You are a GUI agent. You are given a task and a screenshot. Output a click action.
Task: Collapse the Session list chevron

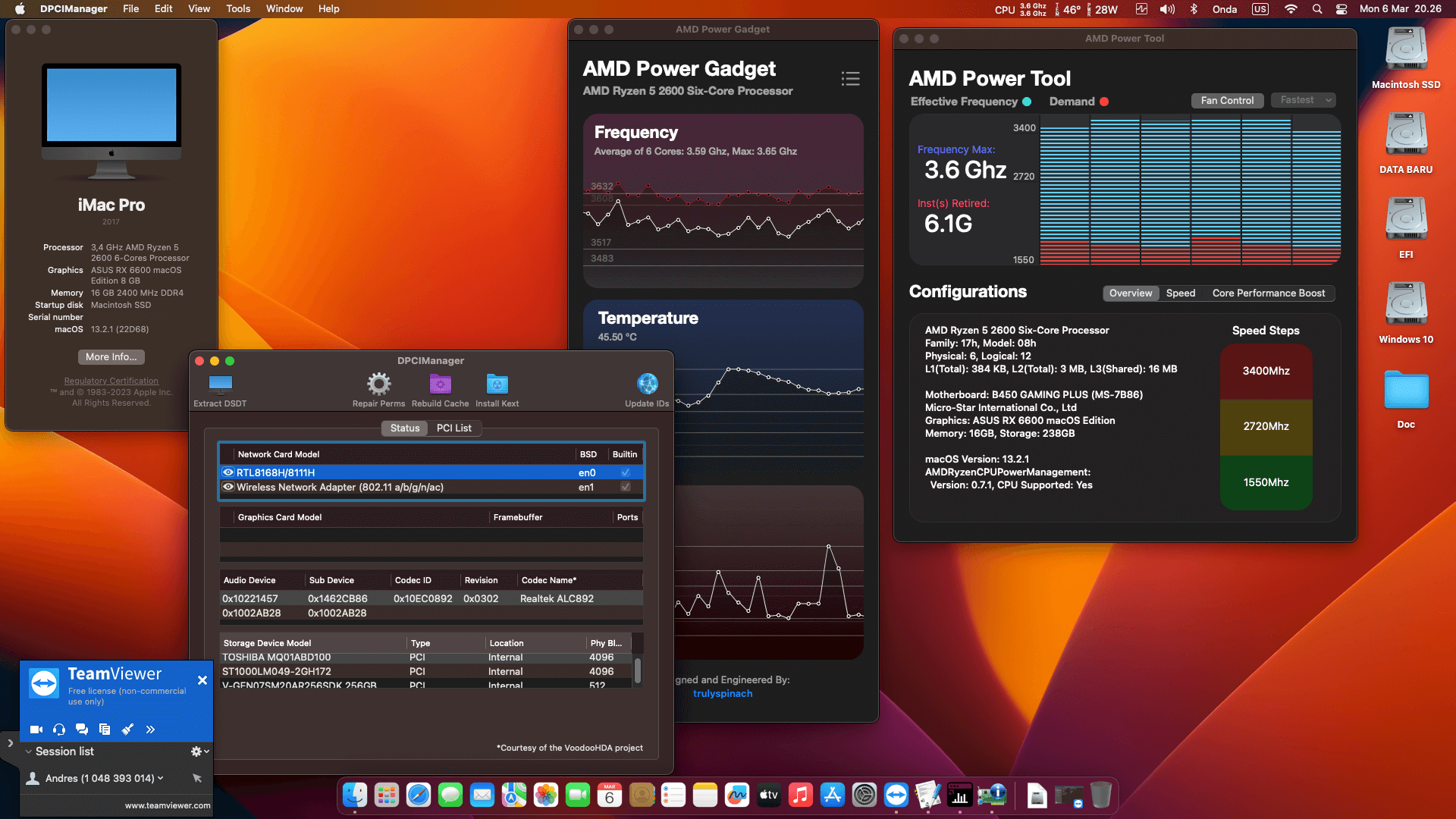pyautogui.click(x=29, y=752)
